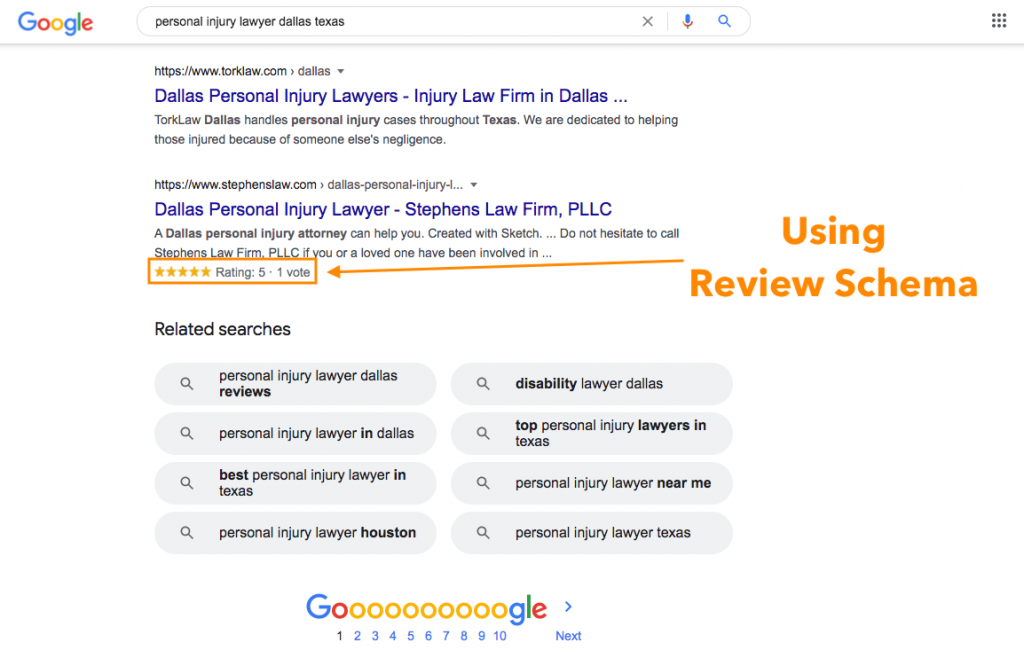1024x666 pixels.
Task: Go to results page 4
Action: (392, 636)
